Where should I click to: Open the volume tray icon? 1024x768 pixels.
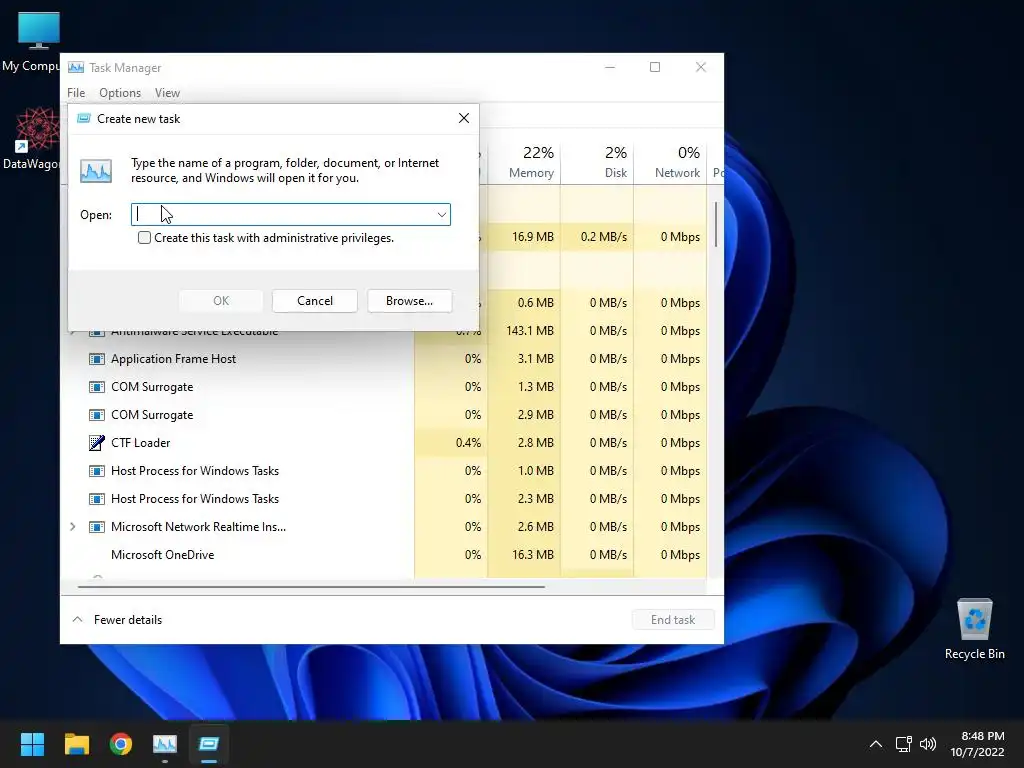click(x=928, y=744)
